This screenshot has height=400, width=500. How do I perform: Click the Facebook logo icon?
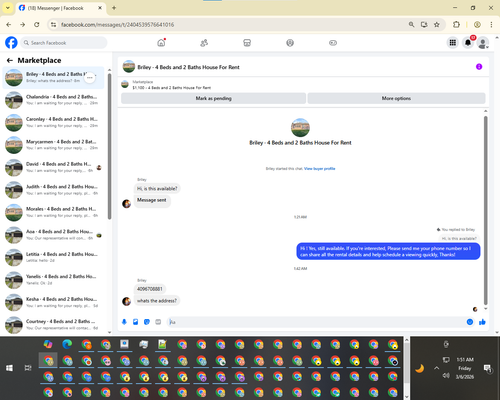click(11, 43)
